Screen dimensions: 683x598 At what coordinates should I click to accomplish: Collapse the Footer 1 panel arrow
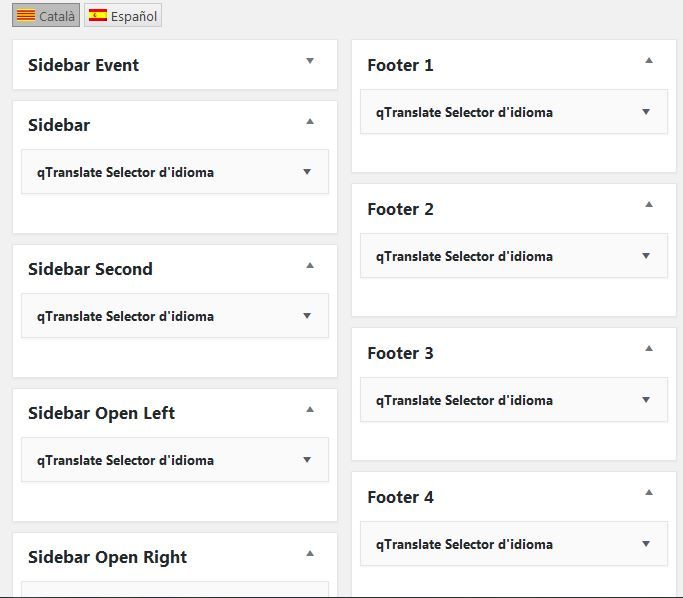[x=649, y=61]
